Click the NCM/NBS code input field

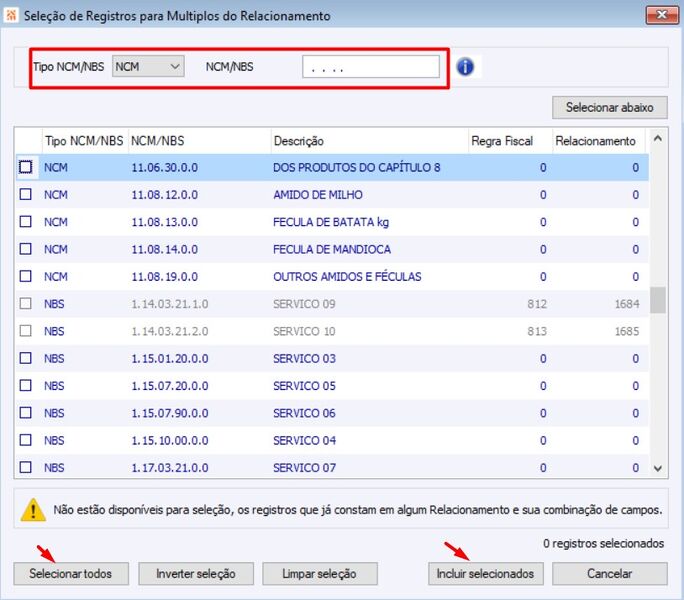pyautogui.click(x=371, y=67)
